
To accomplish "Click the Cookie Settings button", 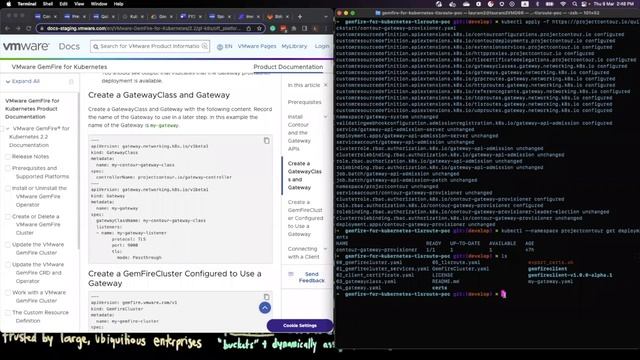I will 300,325.
